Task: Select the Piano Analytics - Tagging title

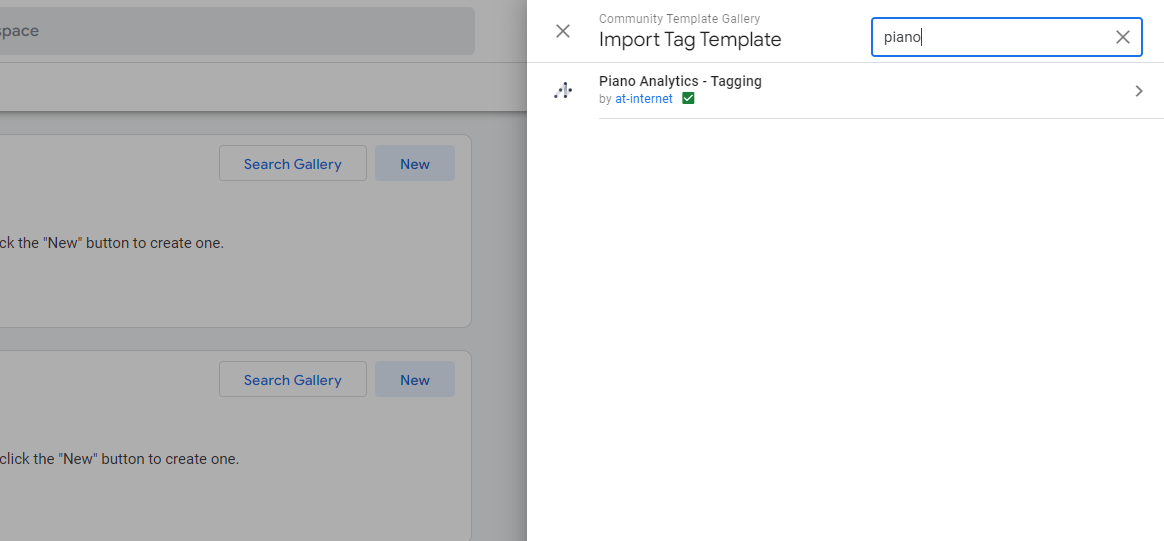Action: click(680, 81)
